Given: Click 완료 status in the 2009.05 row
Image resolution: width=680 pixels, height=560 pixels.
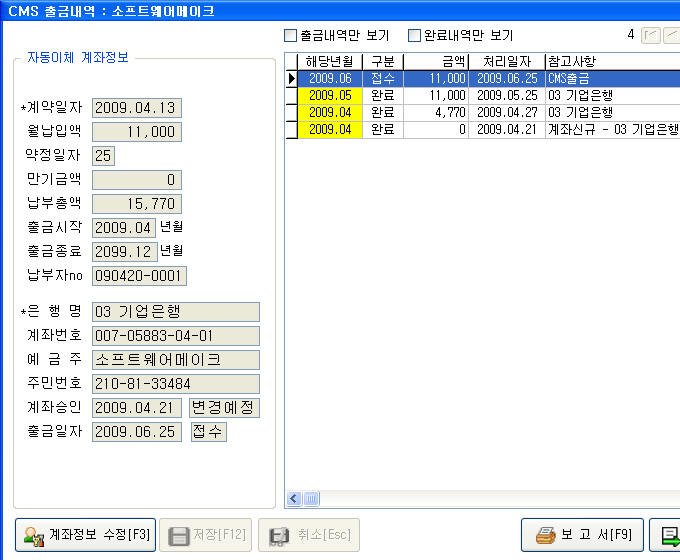Looking at the screenshot, I should tap(383, 95).
